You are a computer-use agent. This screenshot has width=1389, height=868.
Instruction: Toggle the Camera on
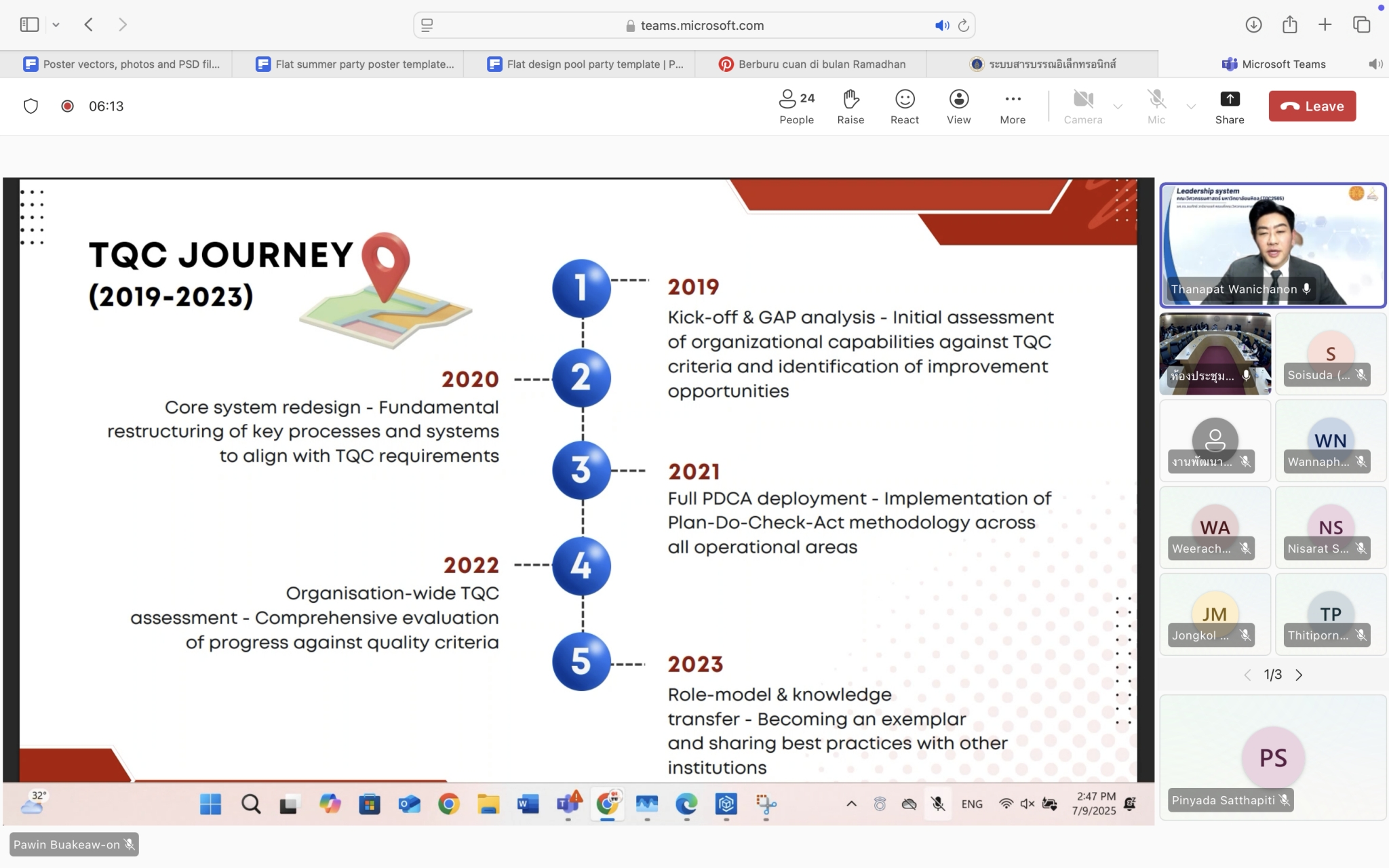click(1083, 107)
